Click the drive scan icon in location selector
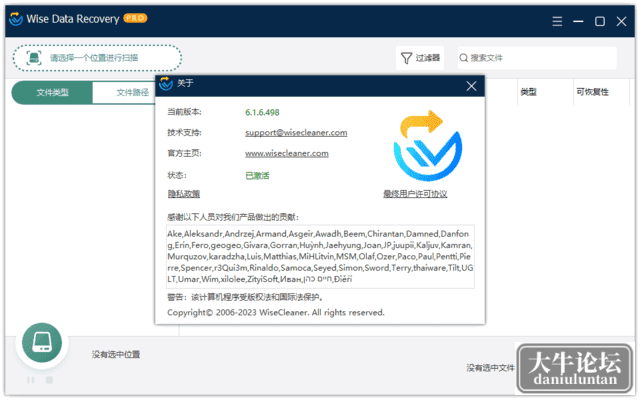The image size is (640, 400). pyautogui.click(x=34, y=58)
